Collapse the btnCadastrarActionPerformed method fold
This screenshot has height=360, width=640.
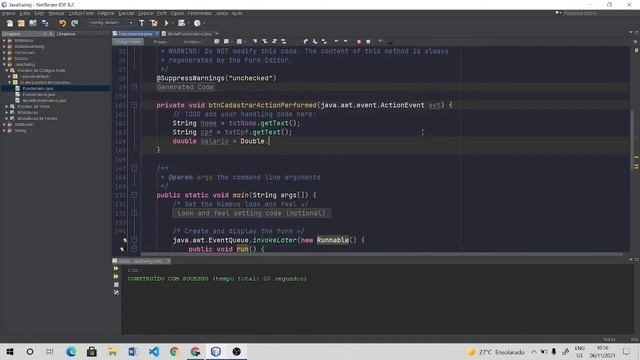pyautogui.click(x=134, y=105)
